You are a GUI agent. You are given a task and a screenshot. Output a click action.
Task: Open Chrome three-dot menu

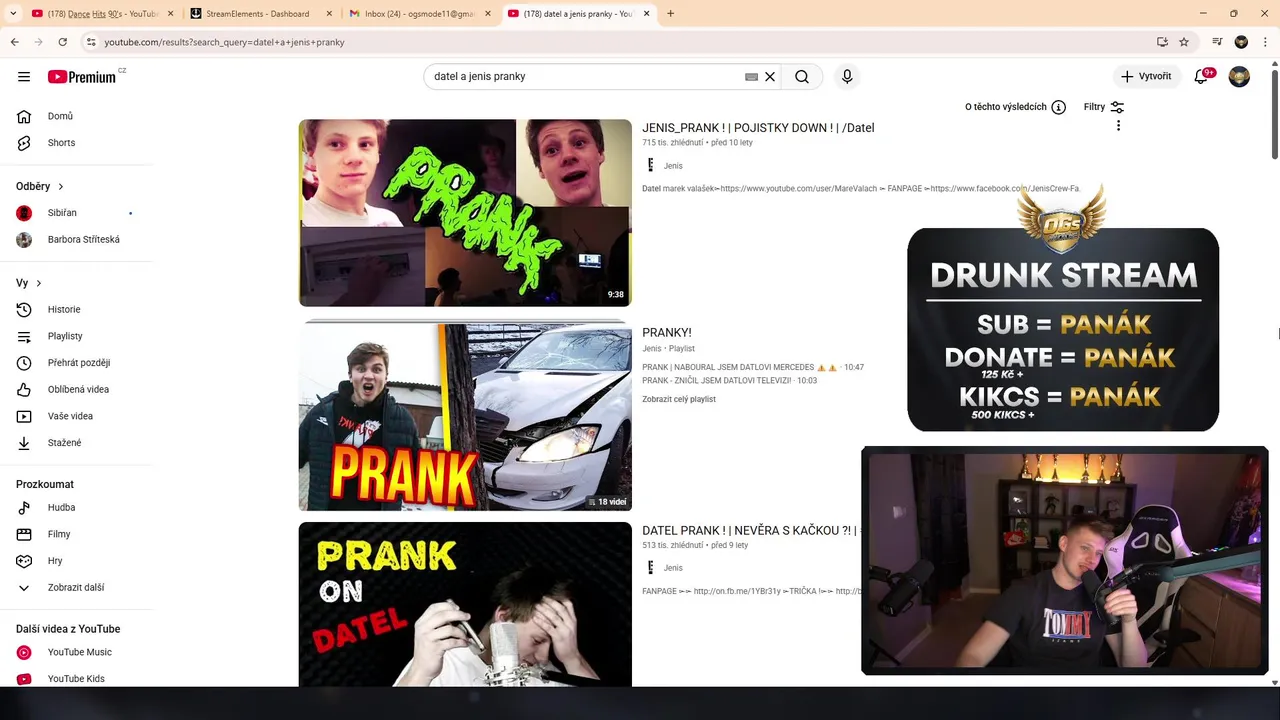point(1265,42)
